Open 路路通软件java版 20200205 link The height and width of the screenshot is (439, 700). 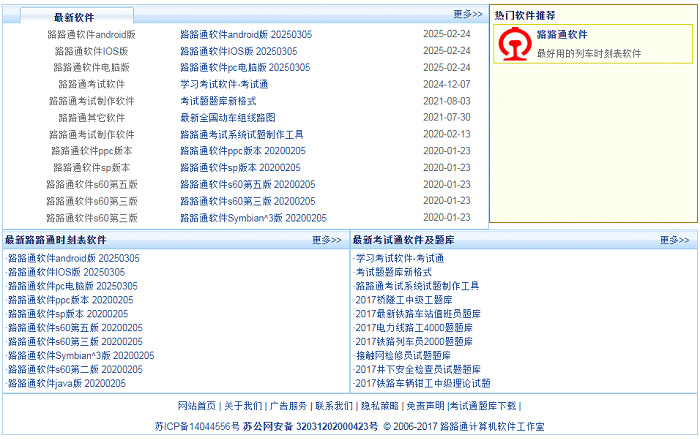click(67, 383)
